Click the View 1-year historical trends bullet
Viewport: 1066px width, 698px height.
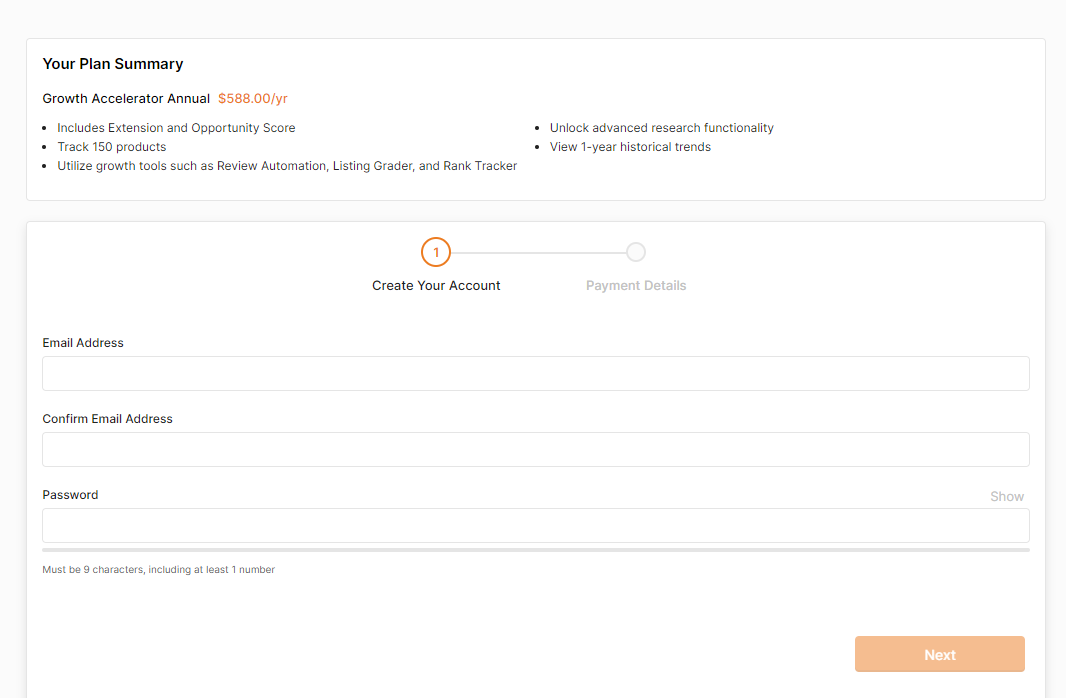coord(630,147)
